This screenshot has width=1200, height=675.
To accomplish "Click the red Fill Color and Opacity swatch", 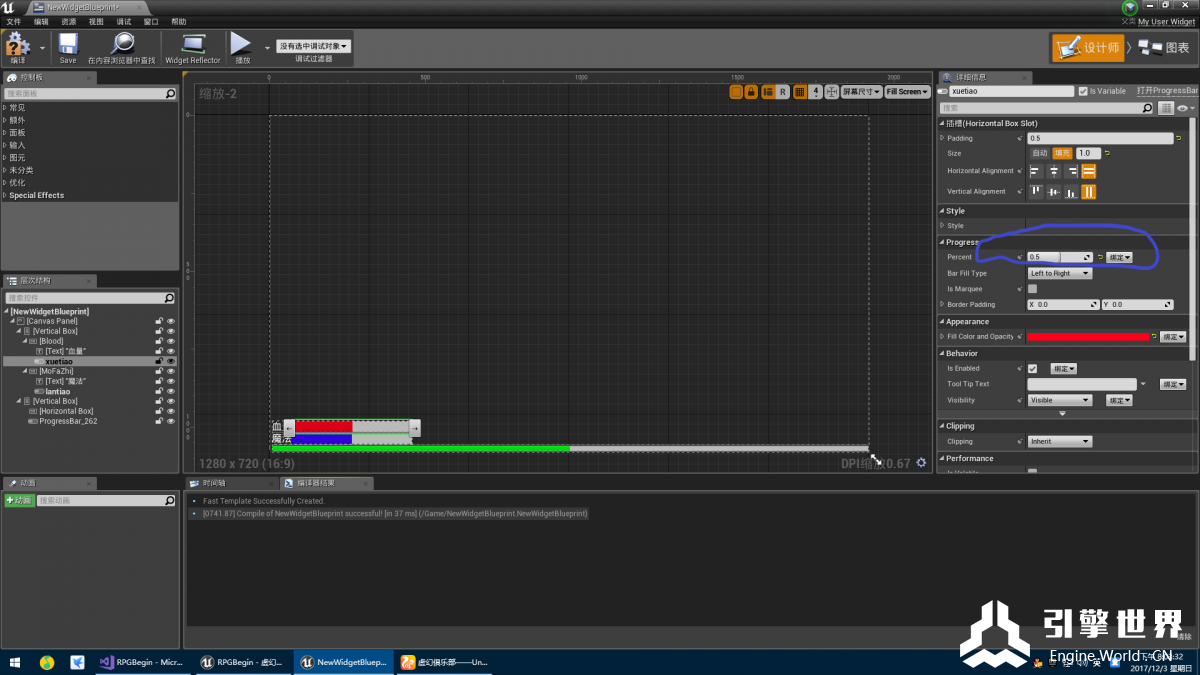I will pyautogui.click(x=1088, y=337).
